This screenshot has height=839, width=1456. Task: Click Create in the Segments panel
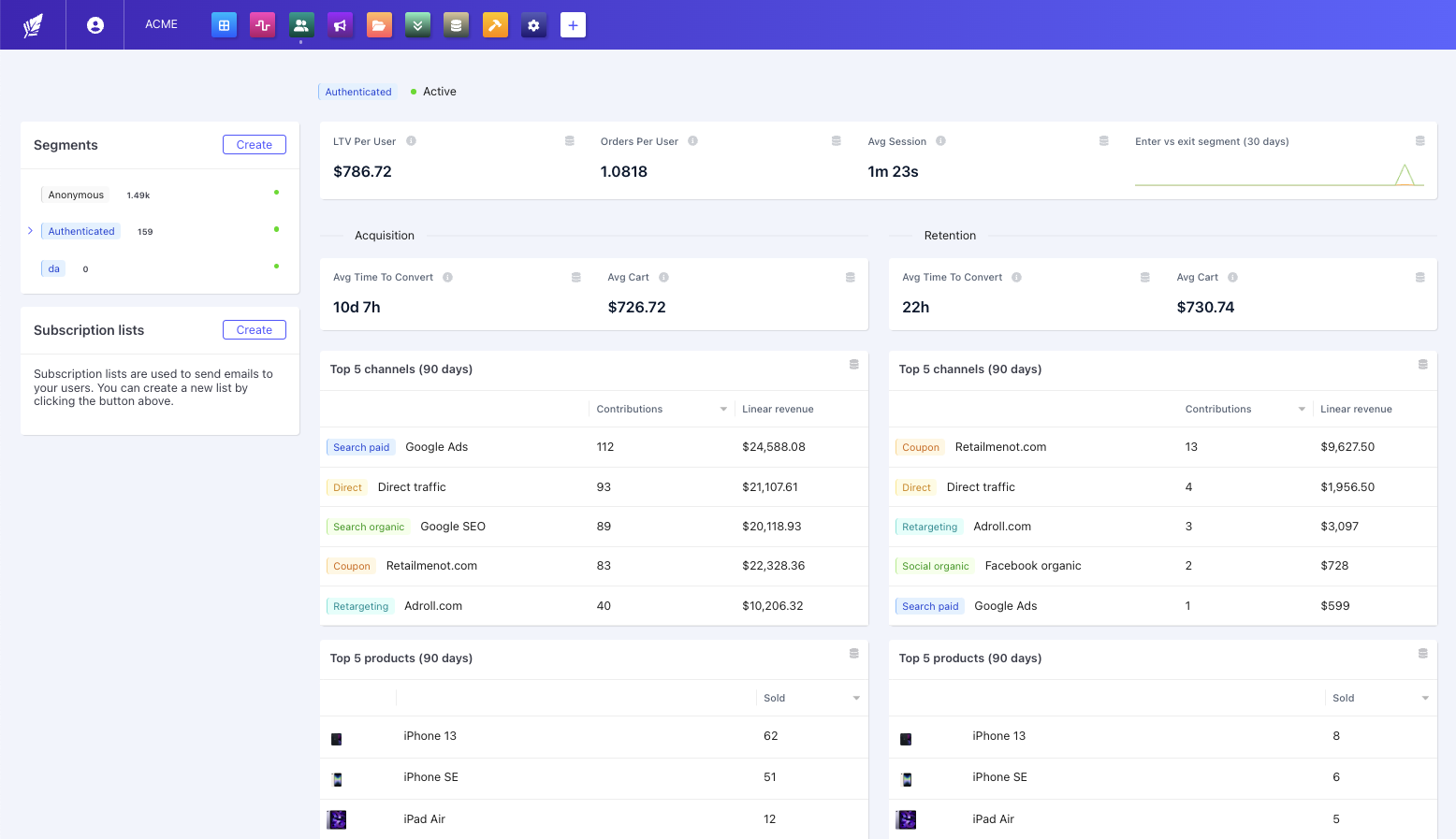[x=254, y=144]
